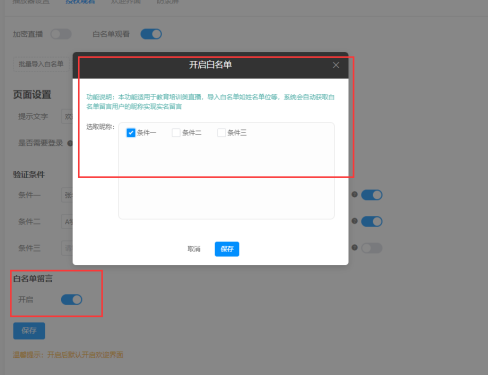Check 条件二 checkbox in dialog
Viewport: 488px width, 375px height.
pos(176,133)
